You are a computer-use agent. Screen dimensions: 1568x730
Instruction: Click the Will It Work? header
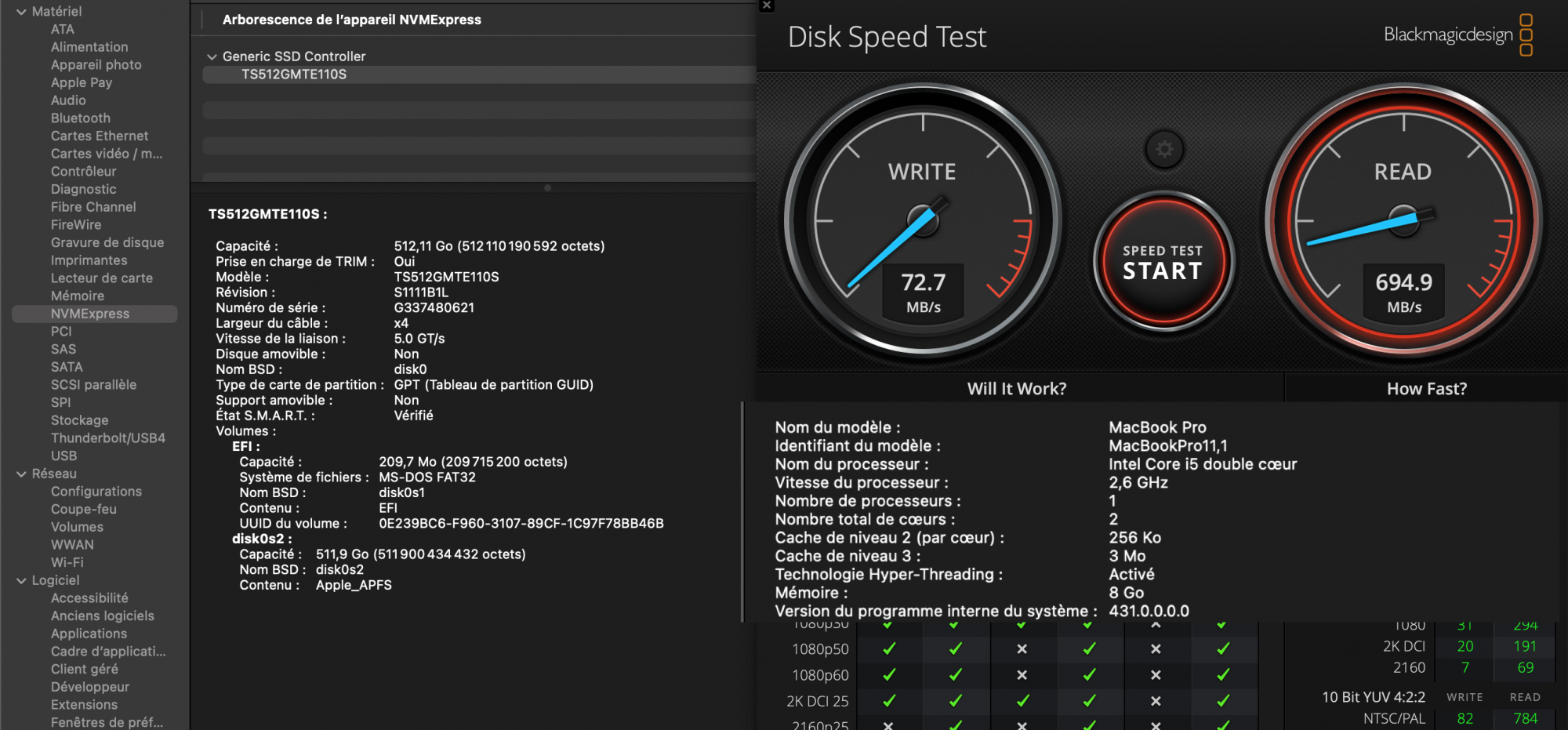click(x=1017, y=389)
